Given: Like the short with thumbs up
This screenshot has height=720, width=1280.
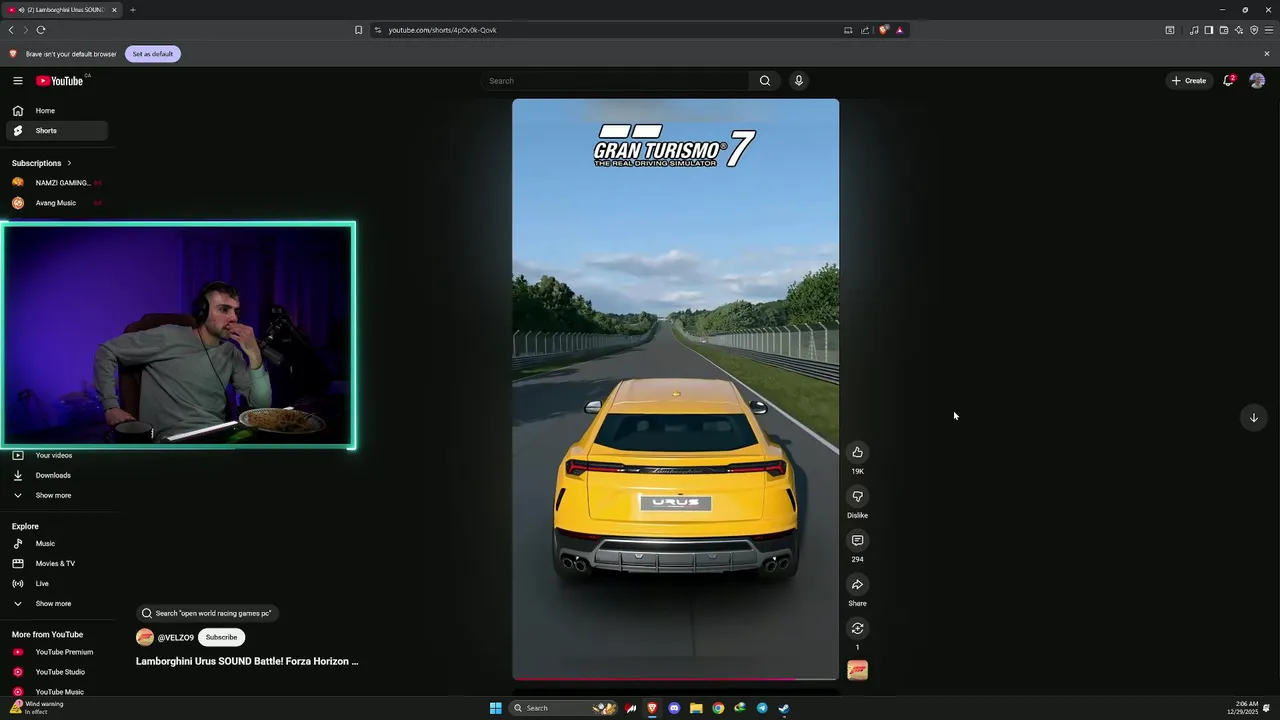Looking at the screenshot, I should (x=857, y=452).
